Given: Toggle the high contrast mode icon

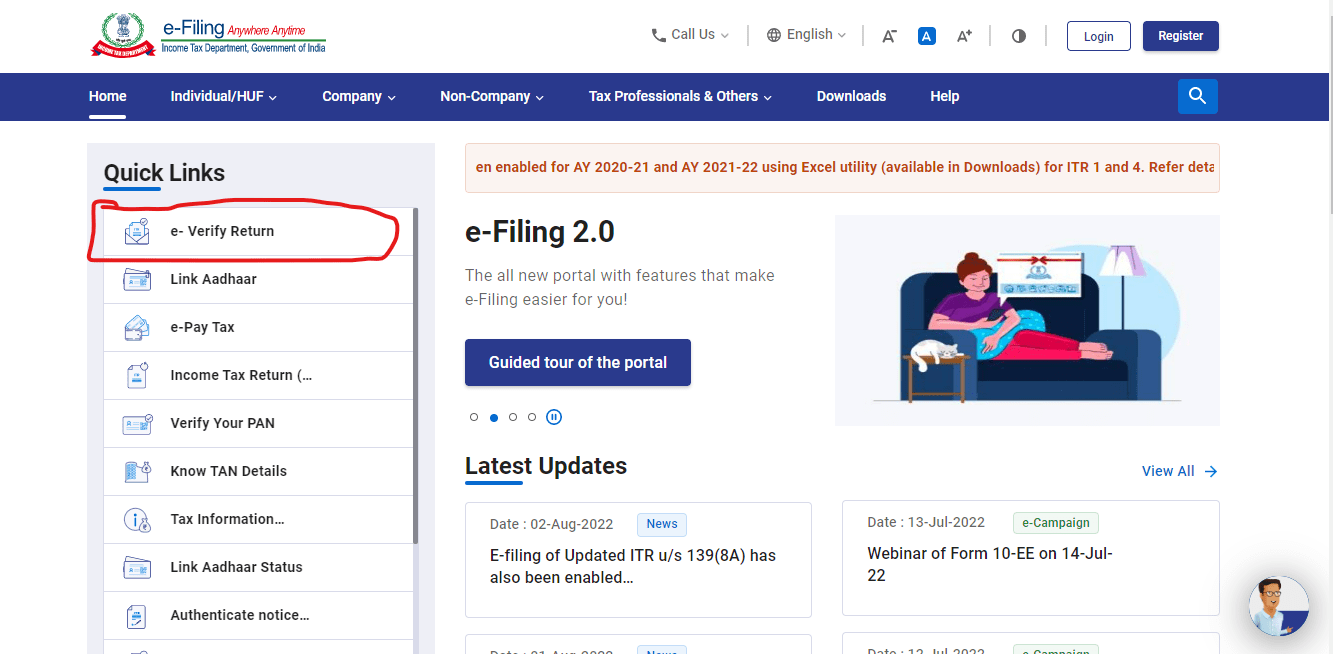Looking at the screenshot, I should pyautogui.click(x=1019, y=36).
